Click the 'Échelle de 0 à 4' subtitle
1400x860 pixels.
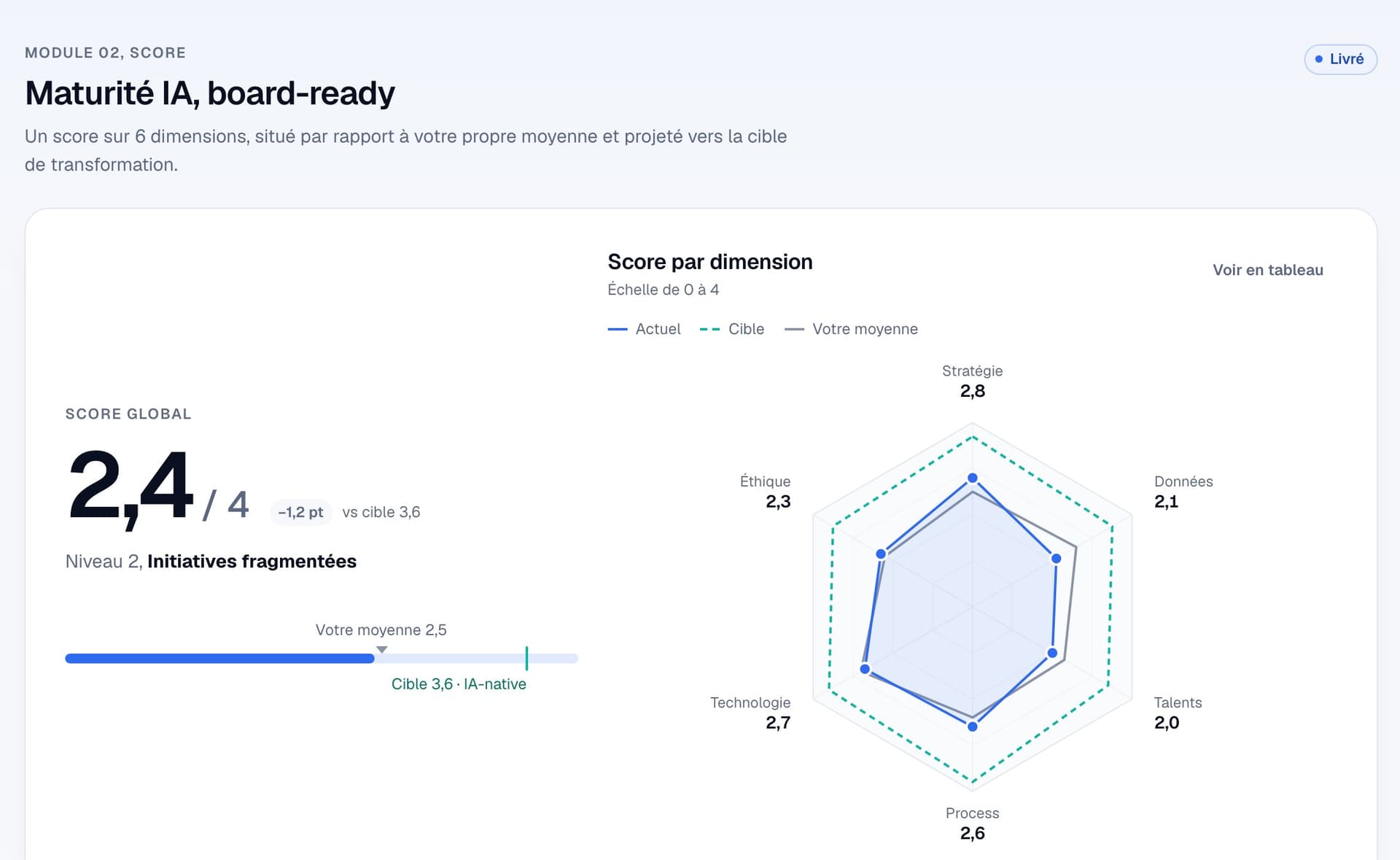pos(663,290)
